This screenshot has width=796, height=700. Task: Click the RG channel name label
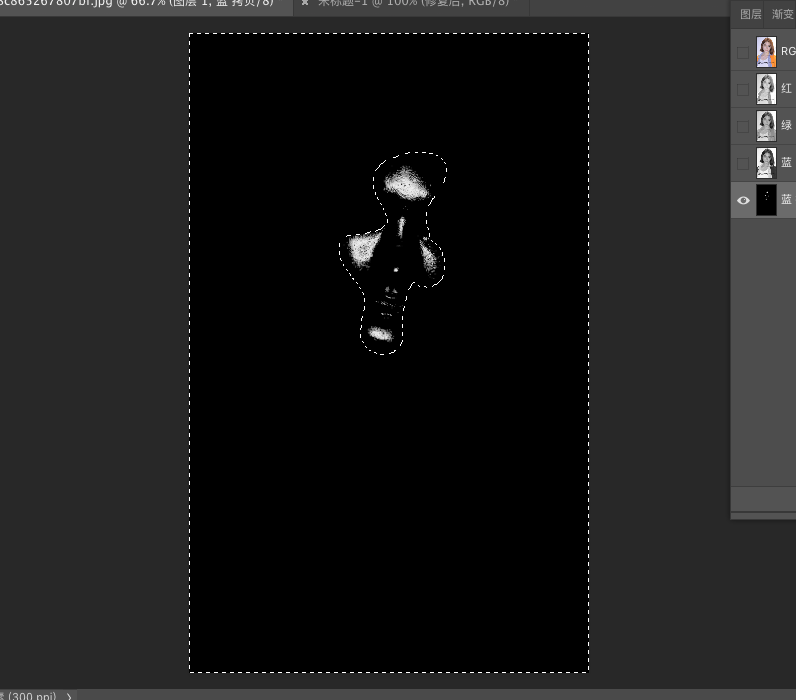tap(788, 51)
